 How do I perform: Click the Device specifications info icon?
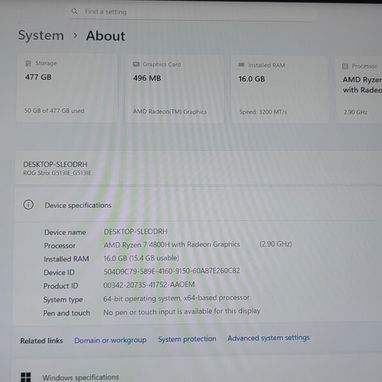tap(28, 205)
